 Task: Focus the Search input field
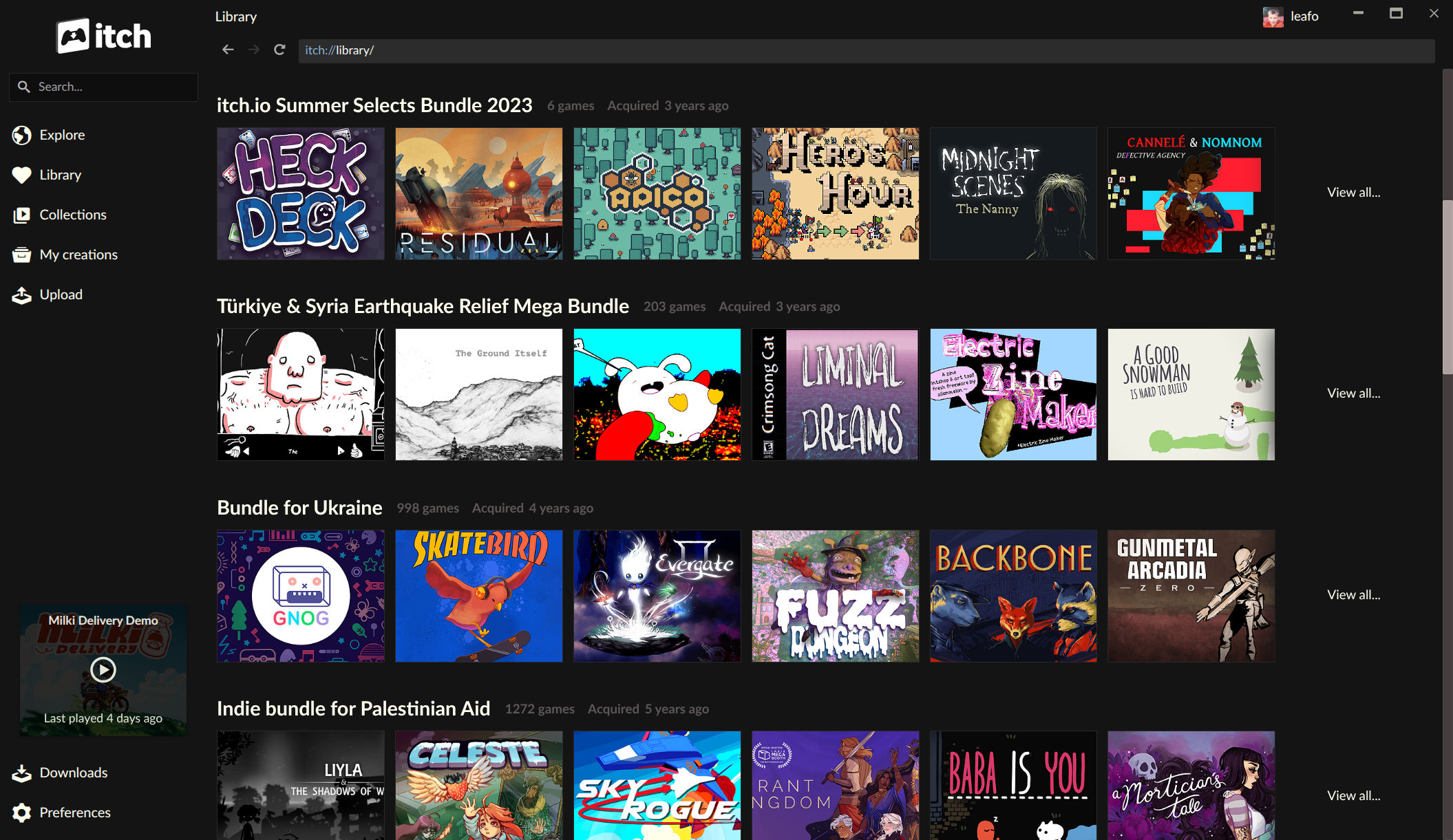(103, 87)
